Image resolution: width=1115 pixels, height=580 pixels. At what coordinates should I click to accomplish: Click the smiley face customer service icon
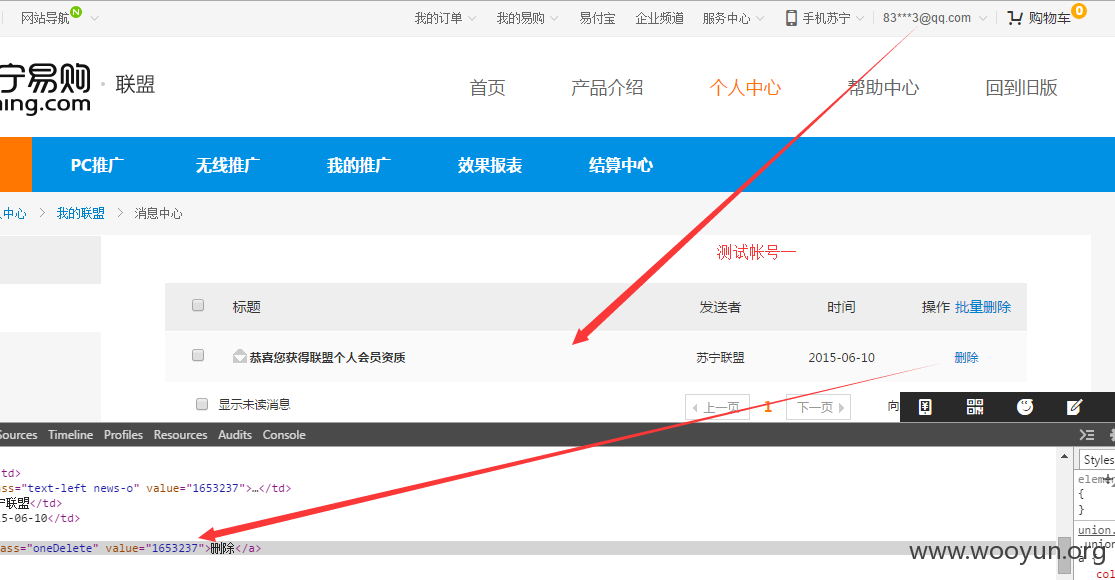click(1025, 407)
